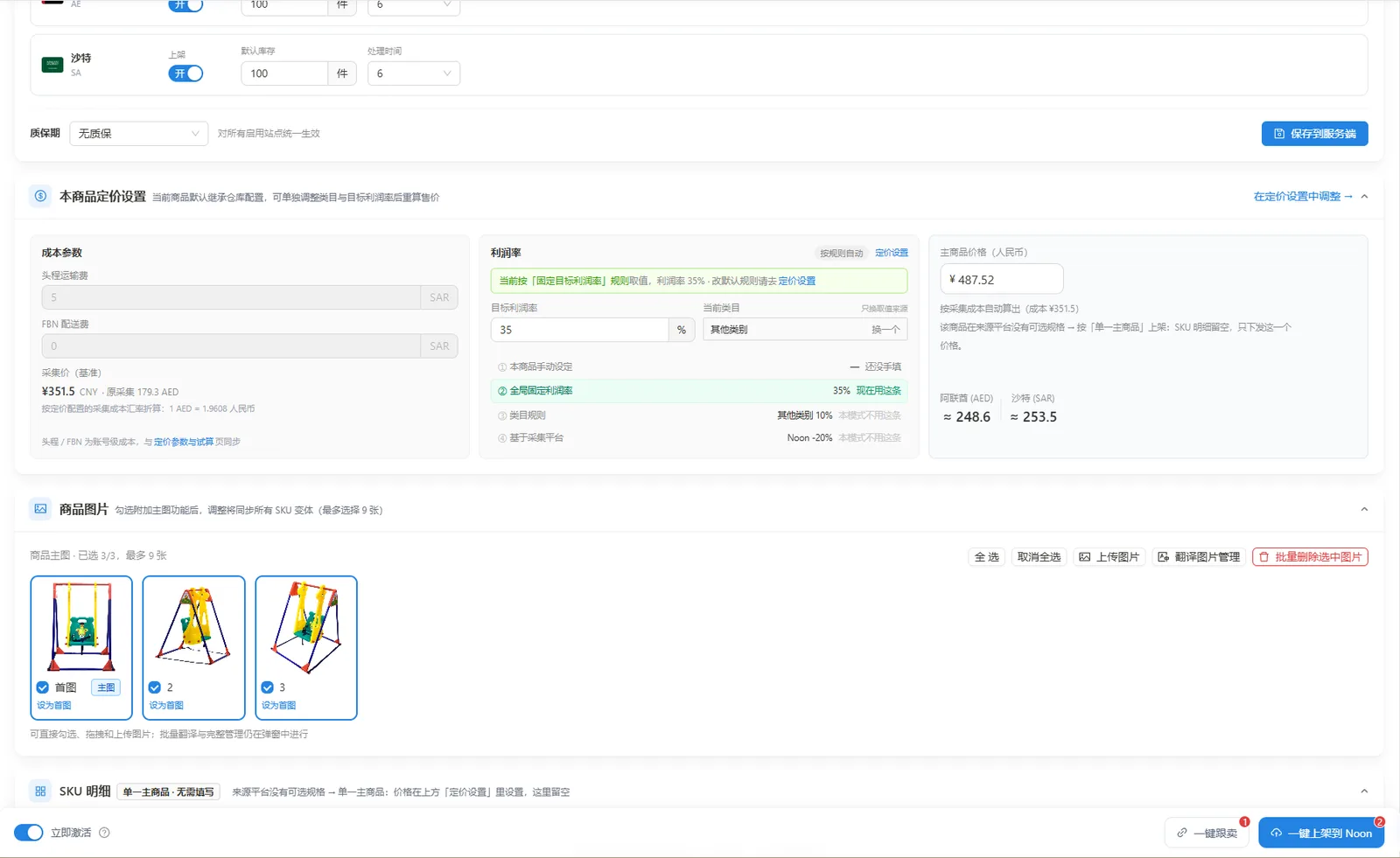This screenshot has width=1400, height=858.
Task: Select 基于采集平台 rule row
Action: coord(699,438)
